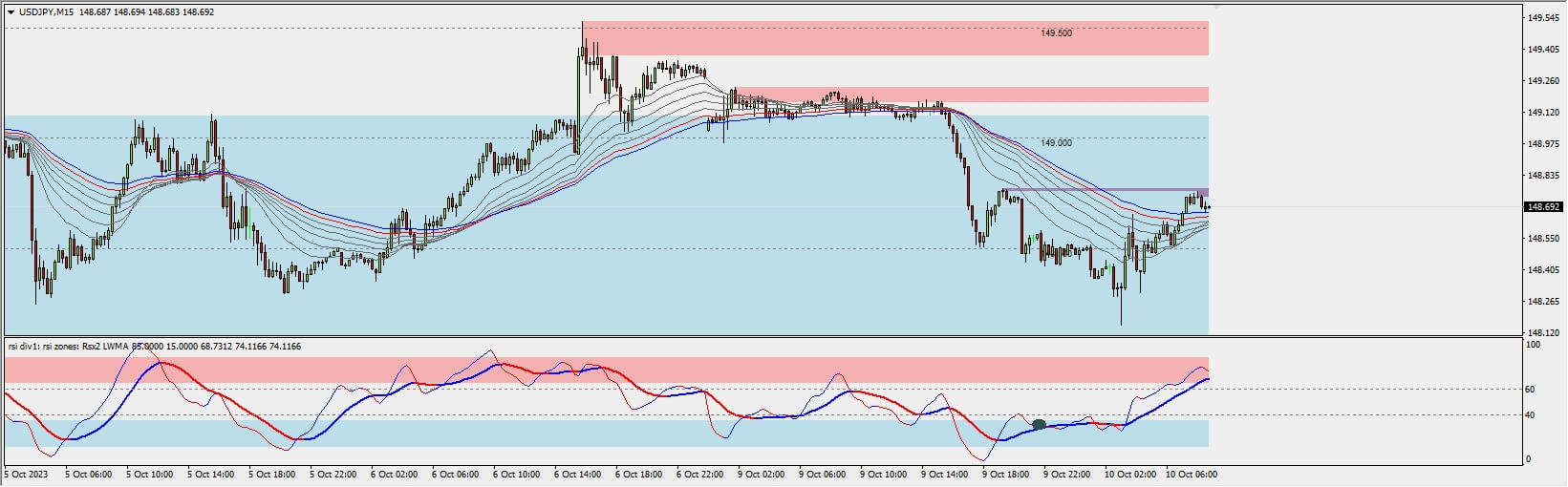
Task: Click the 6 Oct 14:00 time label
Action: (x=576, y=474)
